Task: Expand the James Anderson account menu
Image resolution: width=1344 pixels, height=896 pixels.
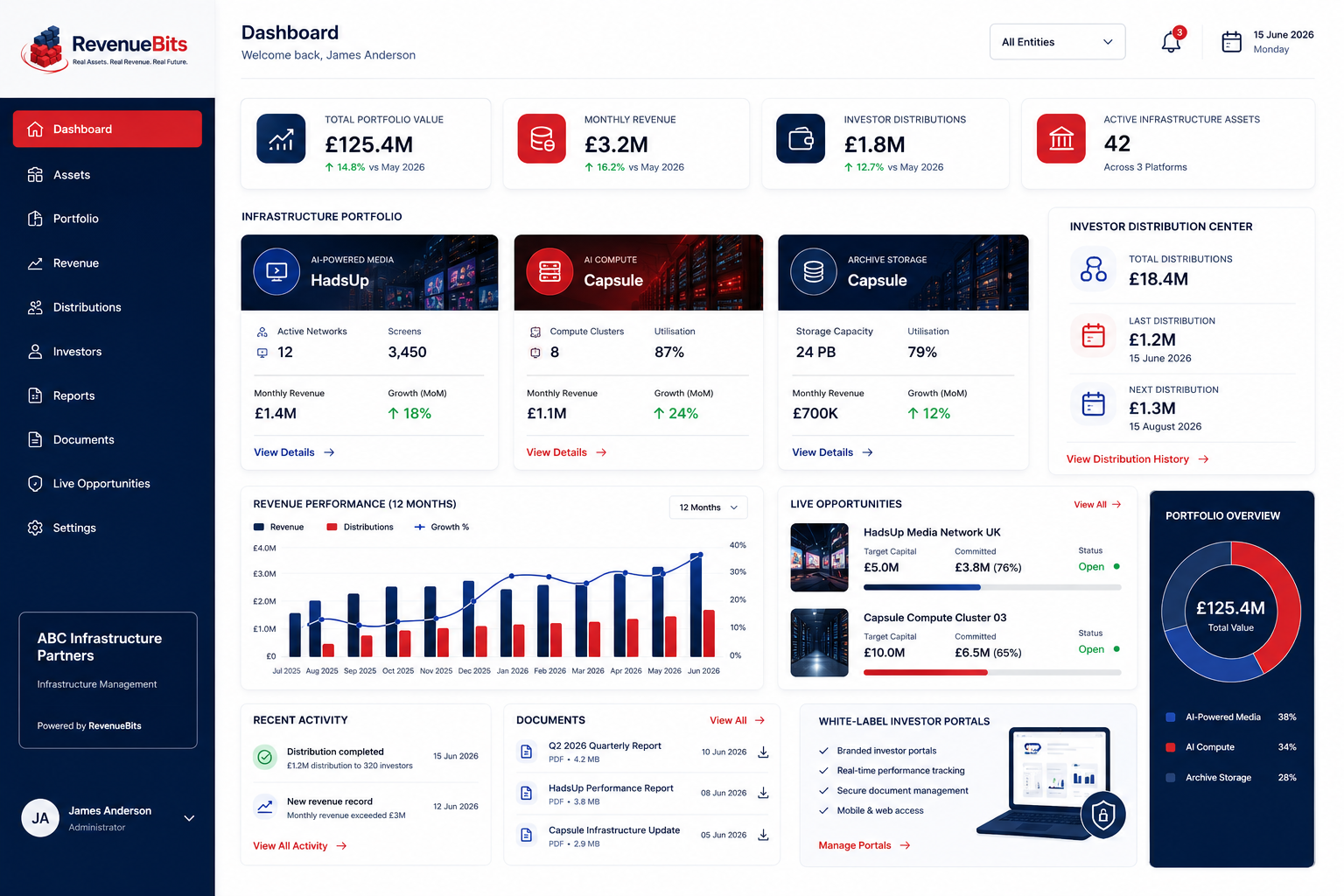Action: click(x=189, y=818)
